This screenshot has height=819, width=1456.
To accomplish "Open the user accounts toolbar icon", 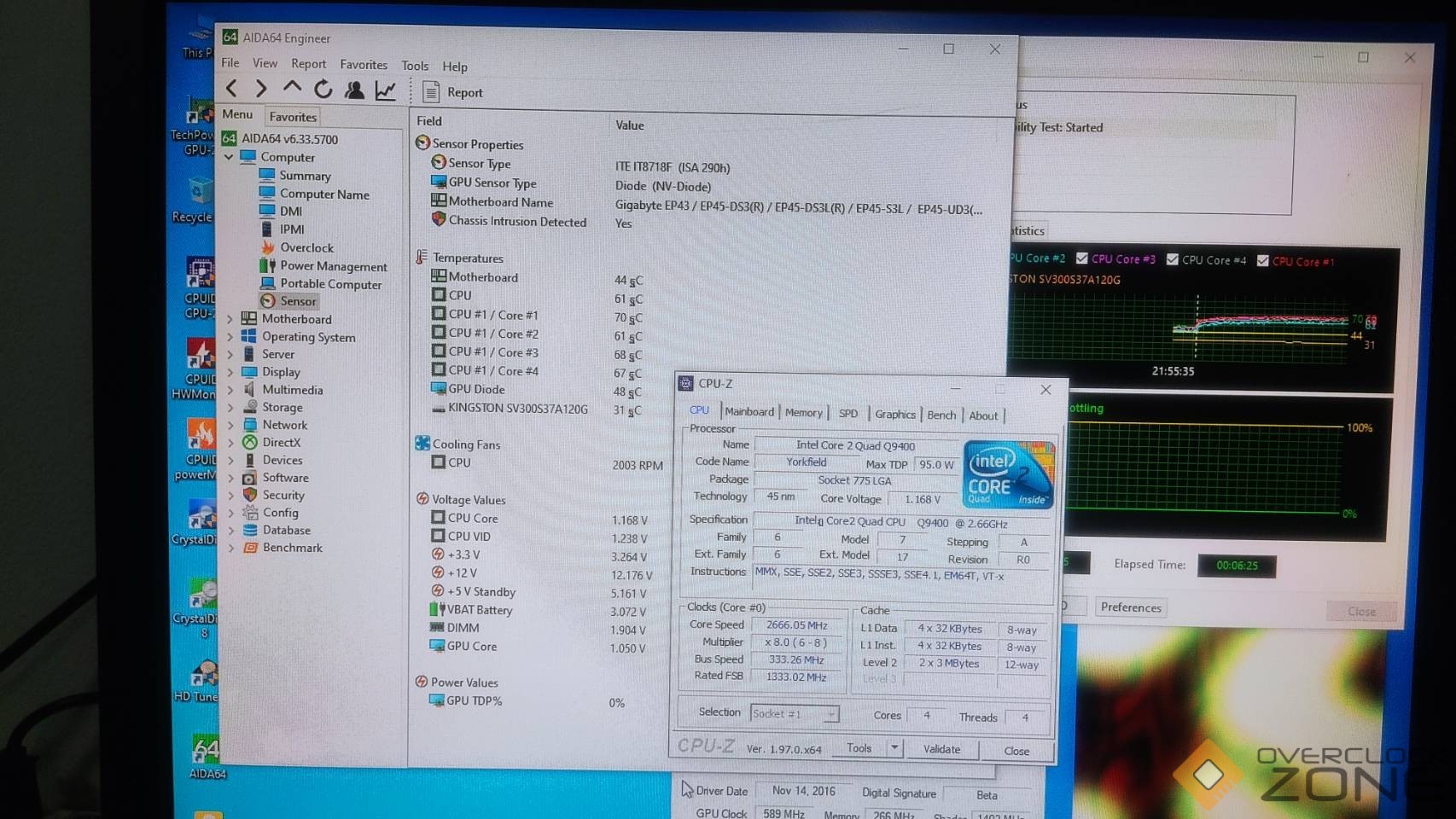I will [x=354, y=90].
